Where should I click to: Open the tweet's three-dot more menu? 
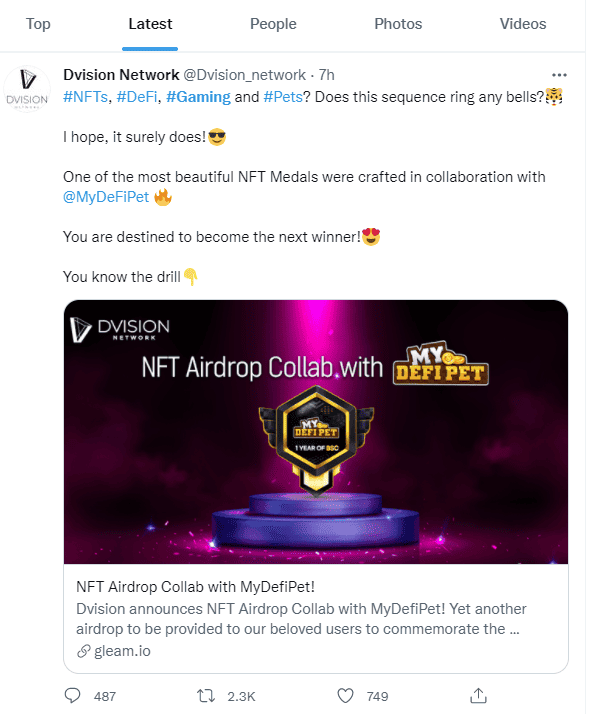coord(559,75)
